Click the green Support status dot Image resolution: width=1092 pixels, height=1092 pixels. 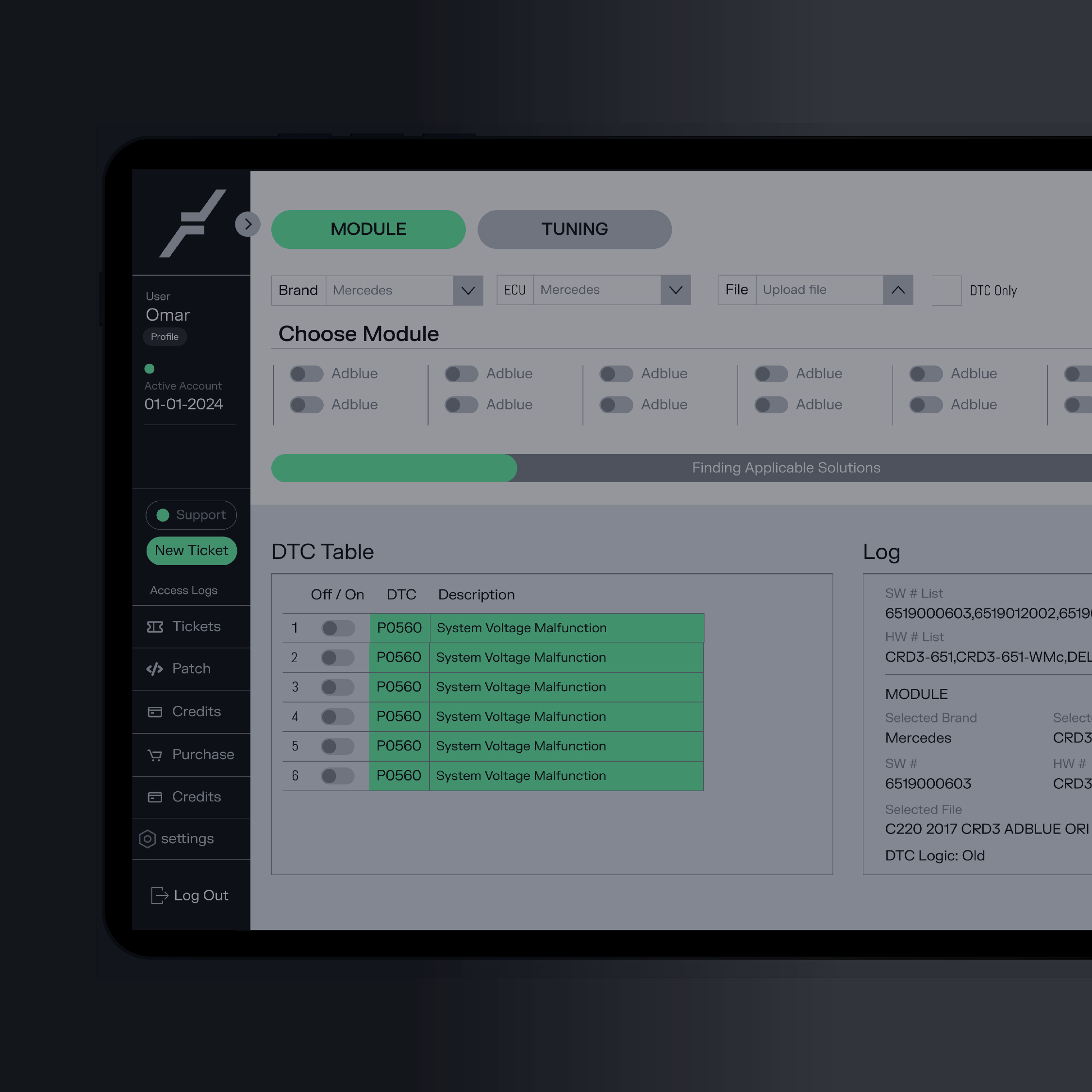coord(163,515)
